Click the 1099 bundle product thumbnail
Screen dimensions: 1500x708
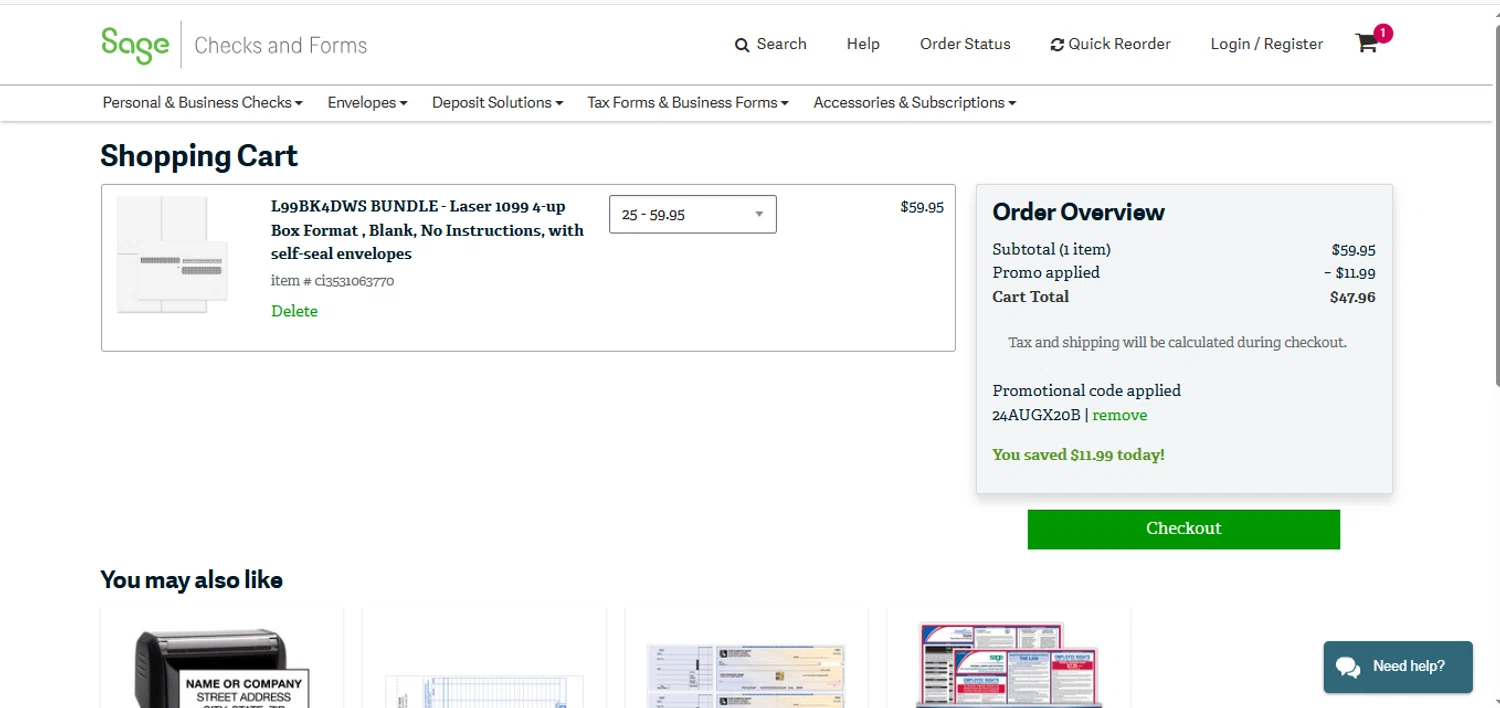[172, 255]
